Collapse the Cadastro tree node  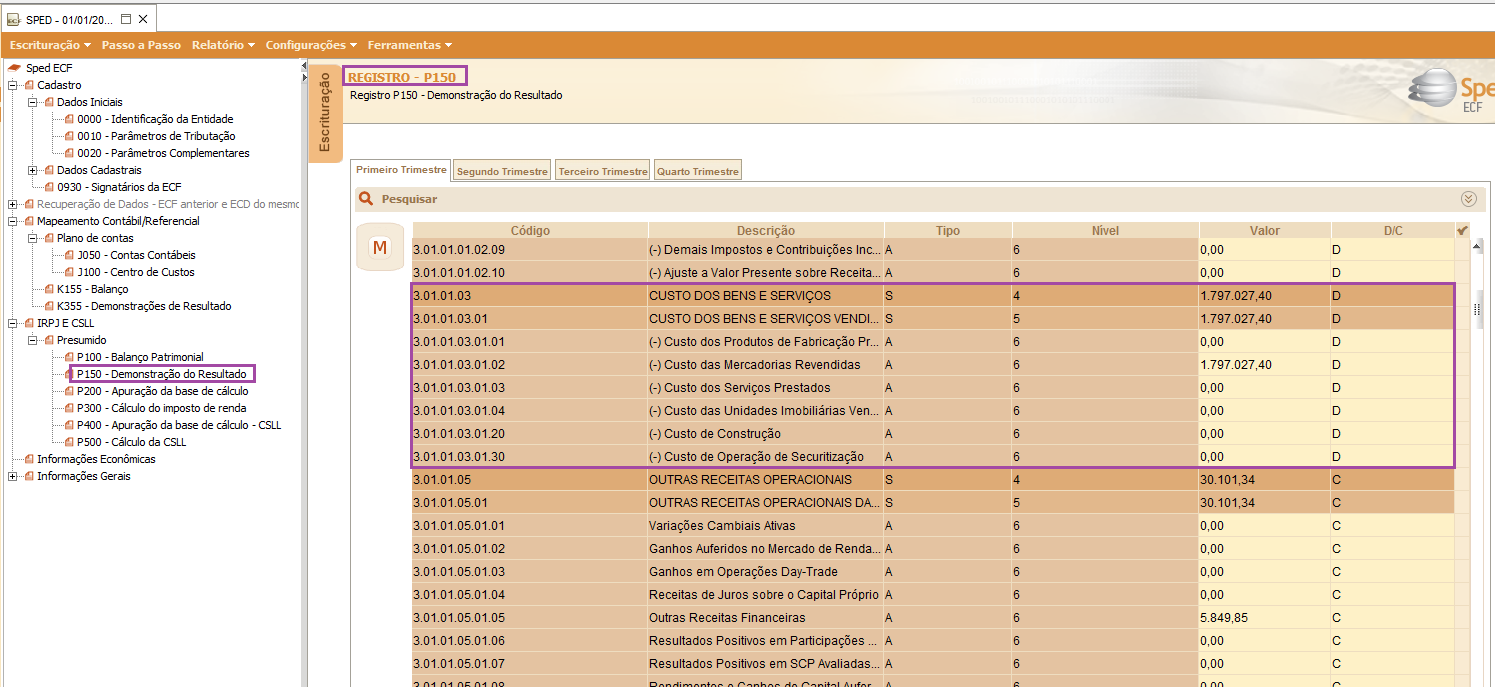pos(14,85)
